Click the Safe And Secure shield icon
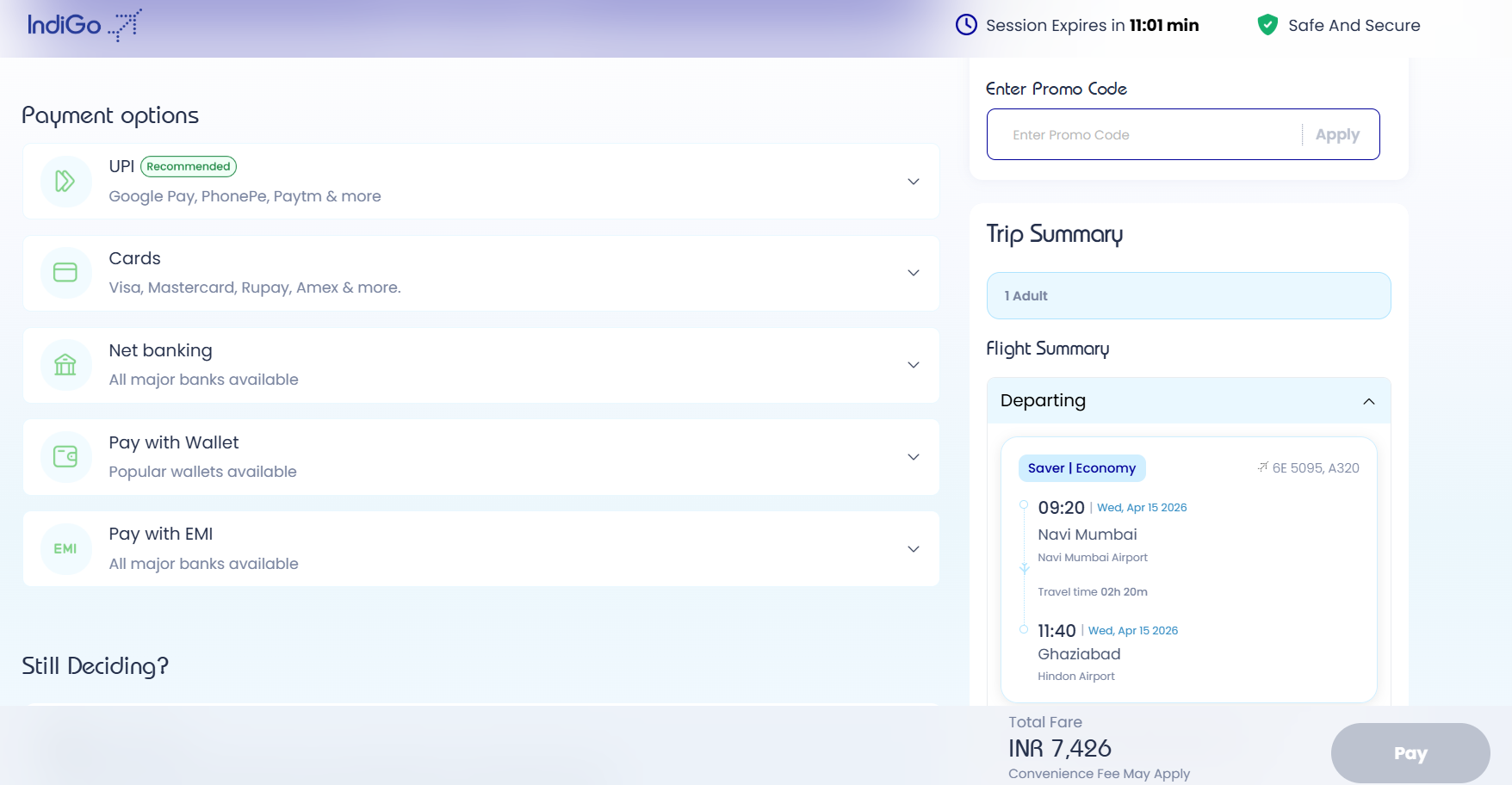 click(1267, 25)
